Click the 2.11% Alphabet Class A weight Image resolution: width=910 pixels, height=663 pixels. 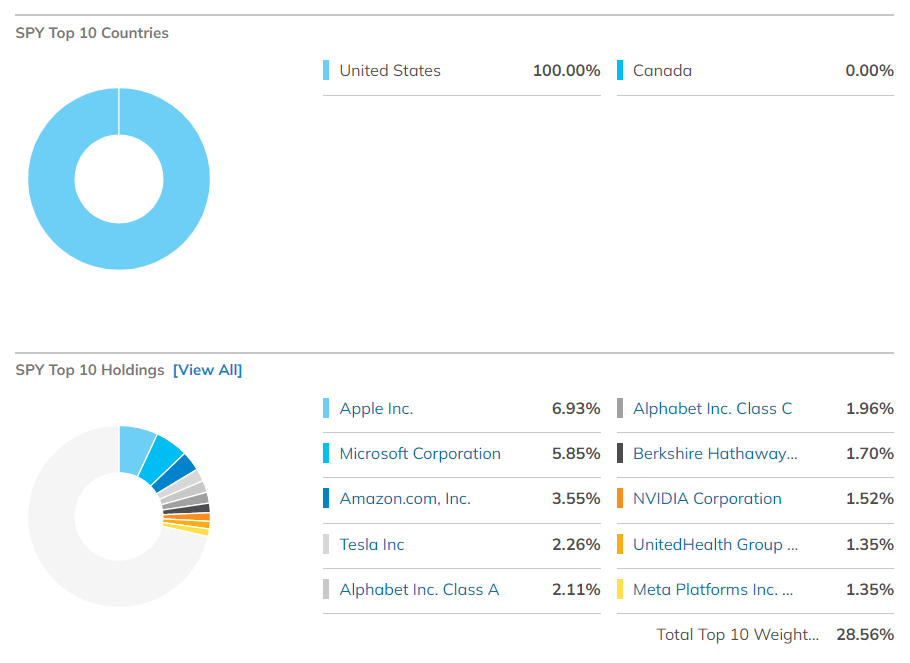click(x=576, y=590)
